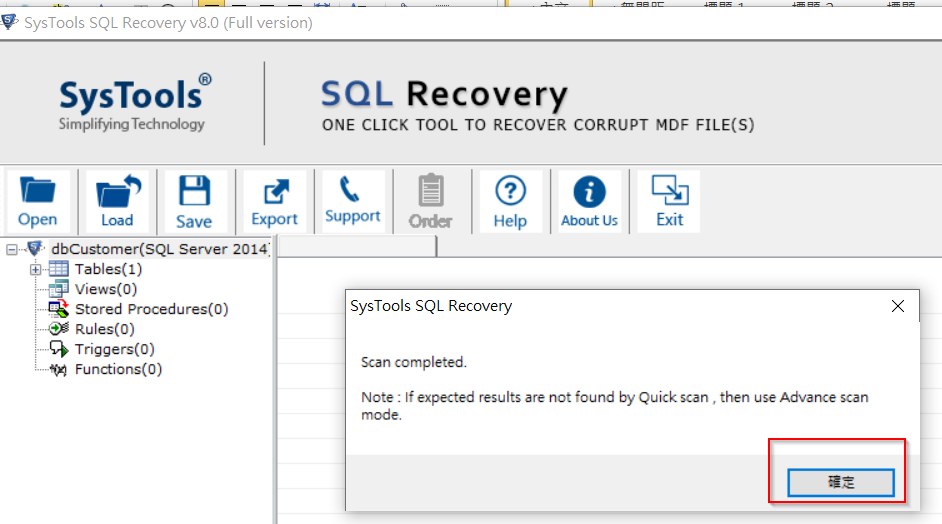This screenshot has height=524, width=942.
Task: Select the dbCustomer(SQL Server 2014) tree root
Action: coord(160,249)
